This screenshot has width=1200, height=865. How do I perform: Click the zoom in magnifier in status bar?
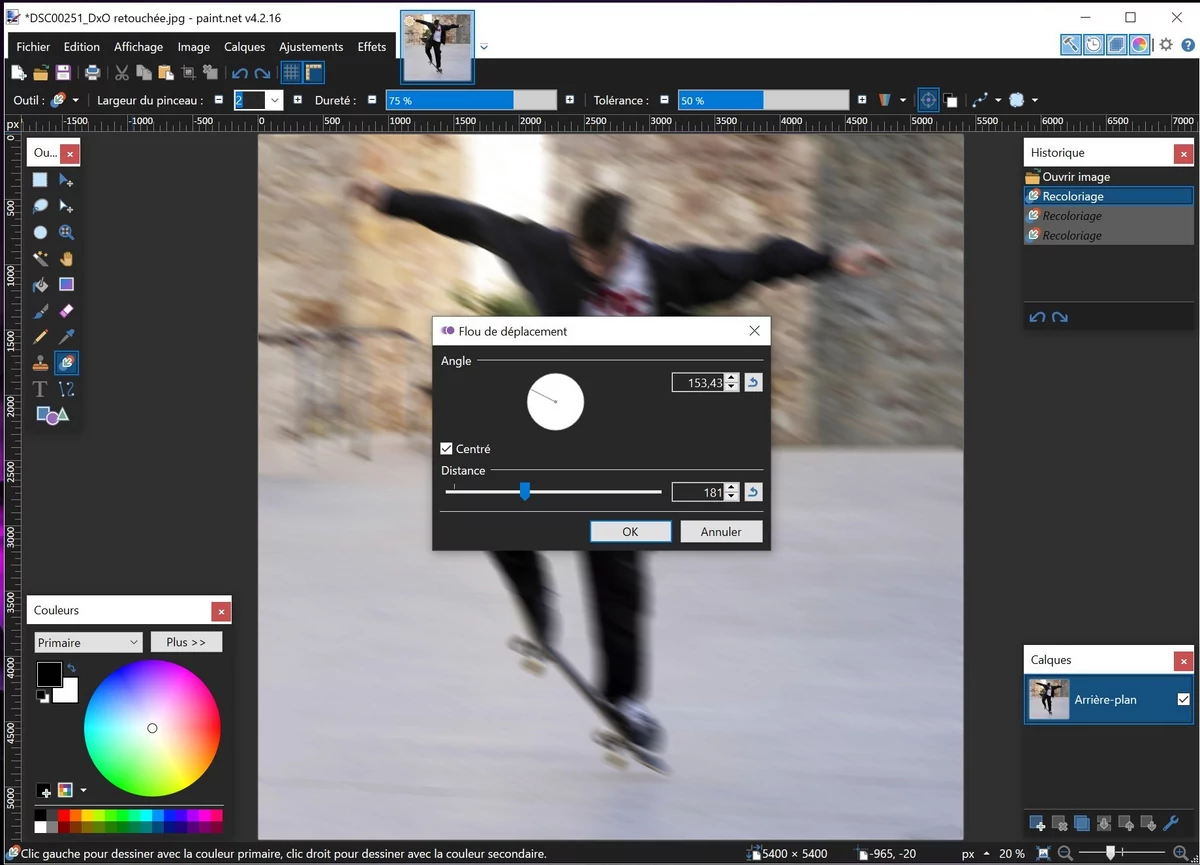coord(1180,854)
